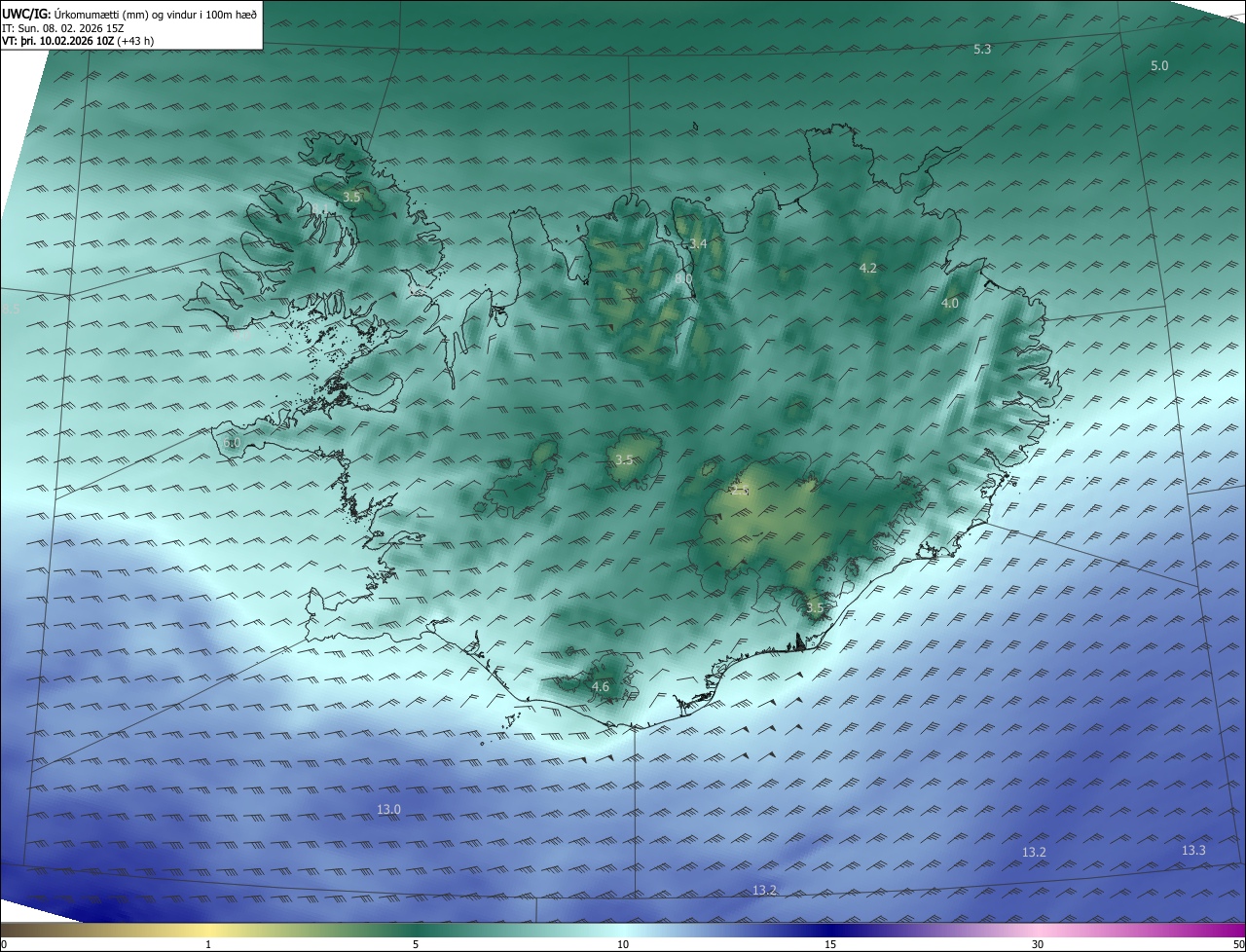Click the 4.6 value label near the south coast
This screenshot has height=952, width=1246.
(601, 686)
